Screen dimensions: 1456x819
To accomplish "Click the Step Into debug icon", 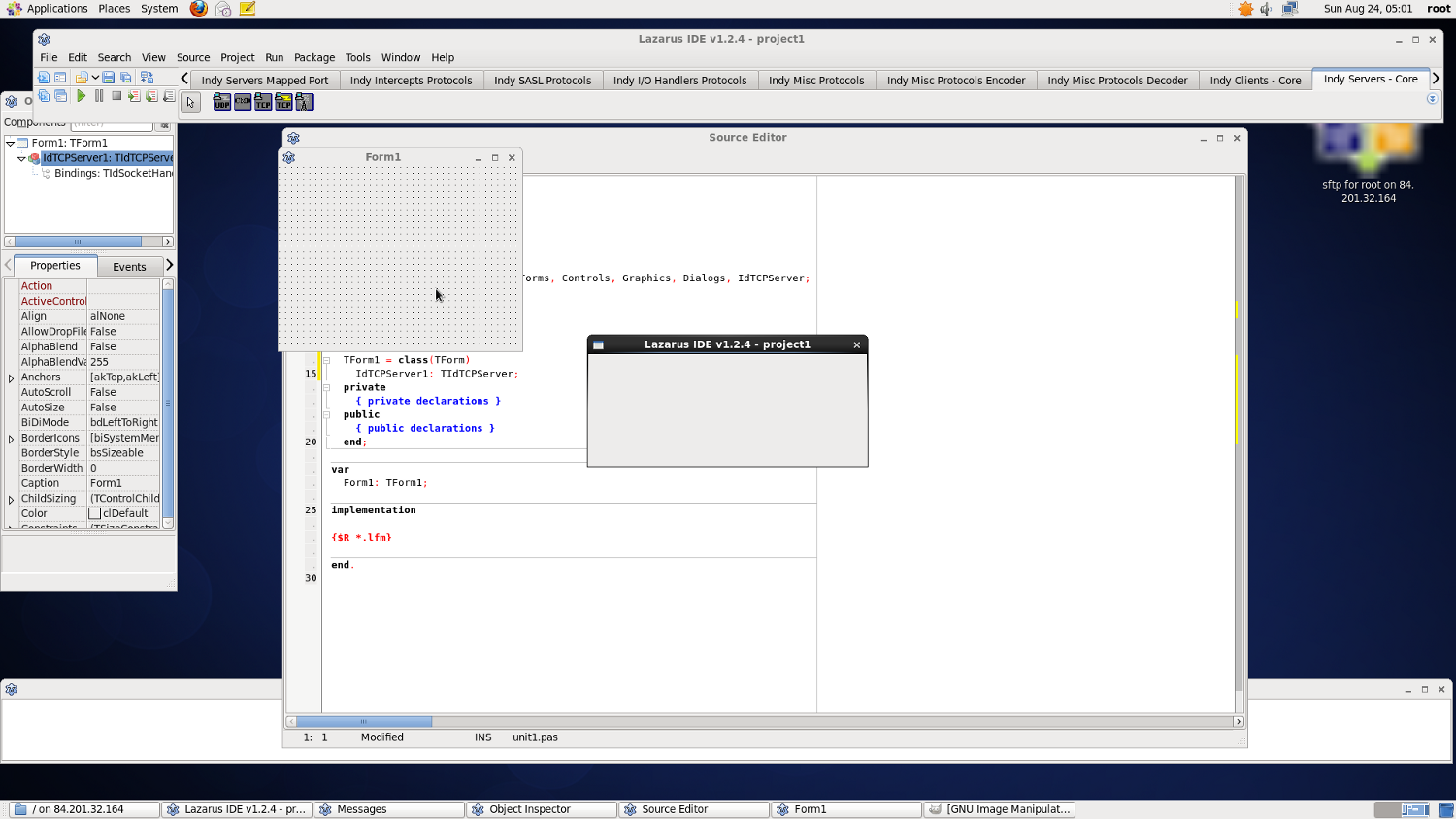I will tap(134, 96).
